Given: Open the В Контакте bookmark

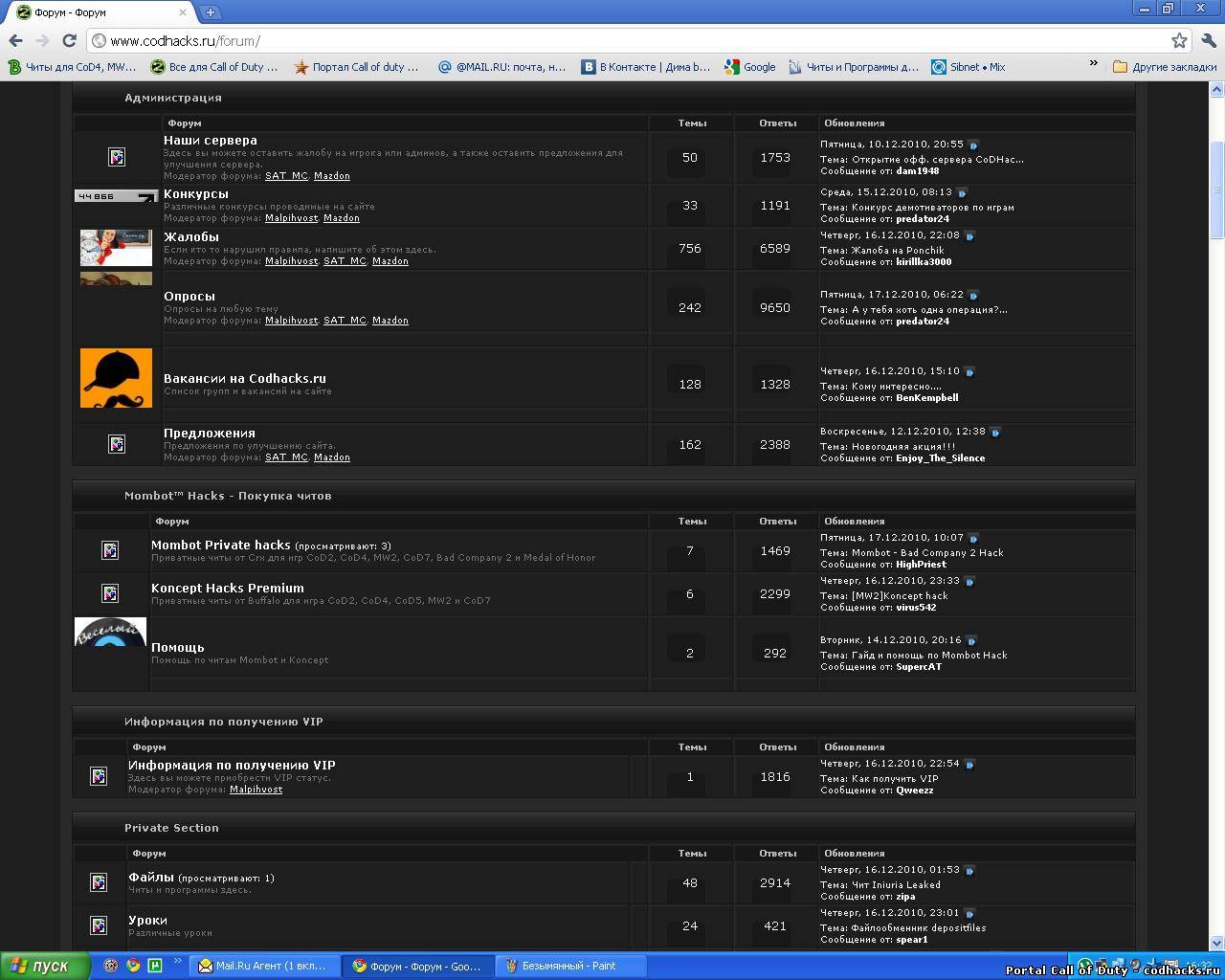Looking at the screenshot, I should tap(646, 67).
